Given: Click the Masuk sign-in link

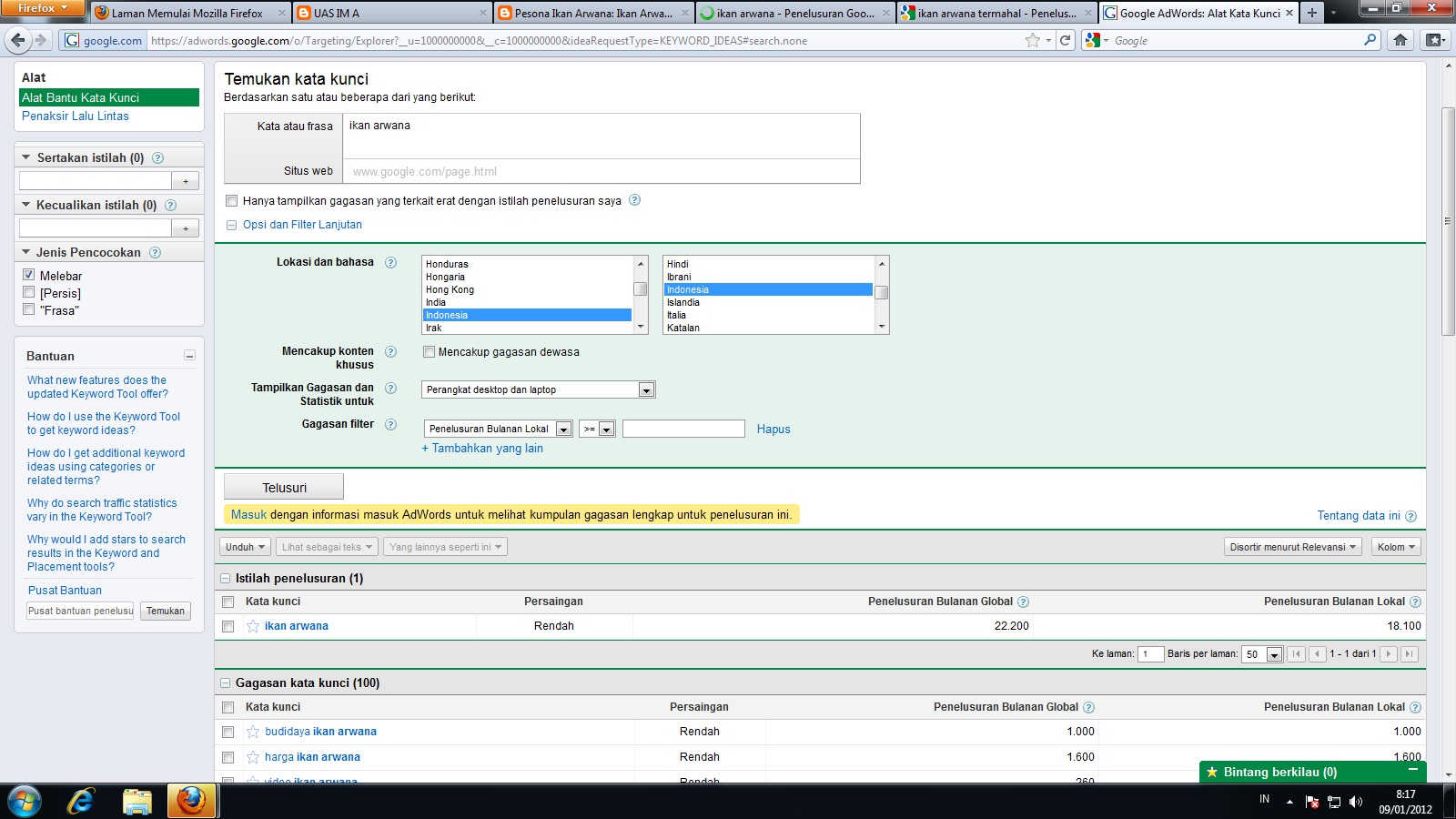Looking at the screenshot, I should [x=248, y=515].
